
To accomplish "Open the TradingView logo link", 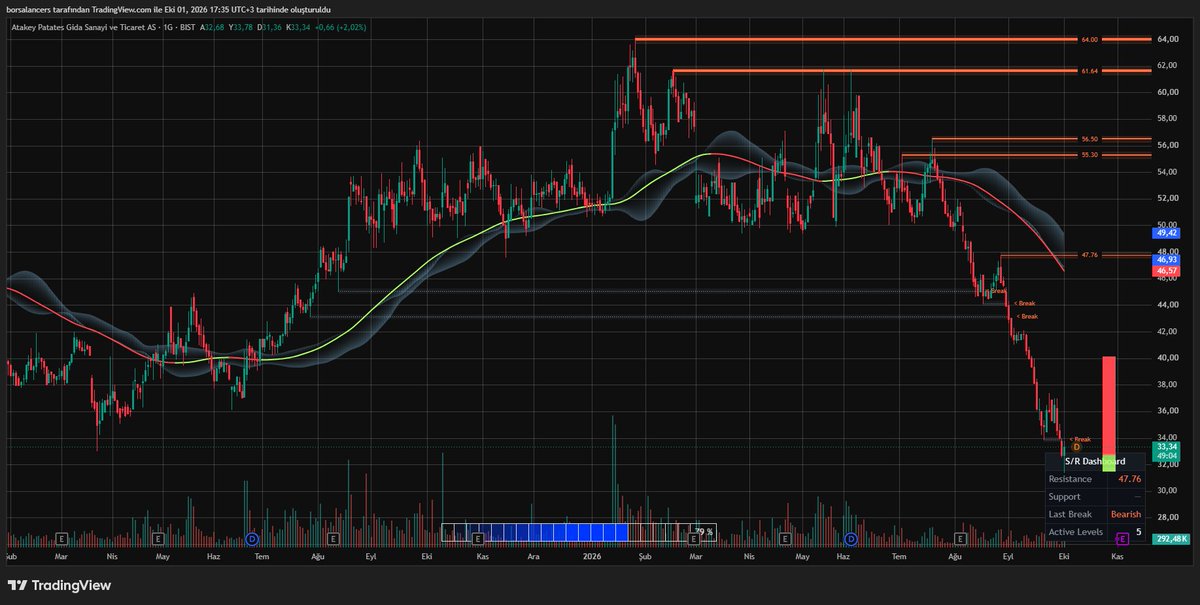I will point(59,585).
